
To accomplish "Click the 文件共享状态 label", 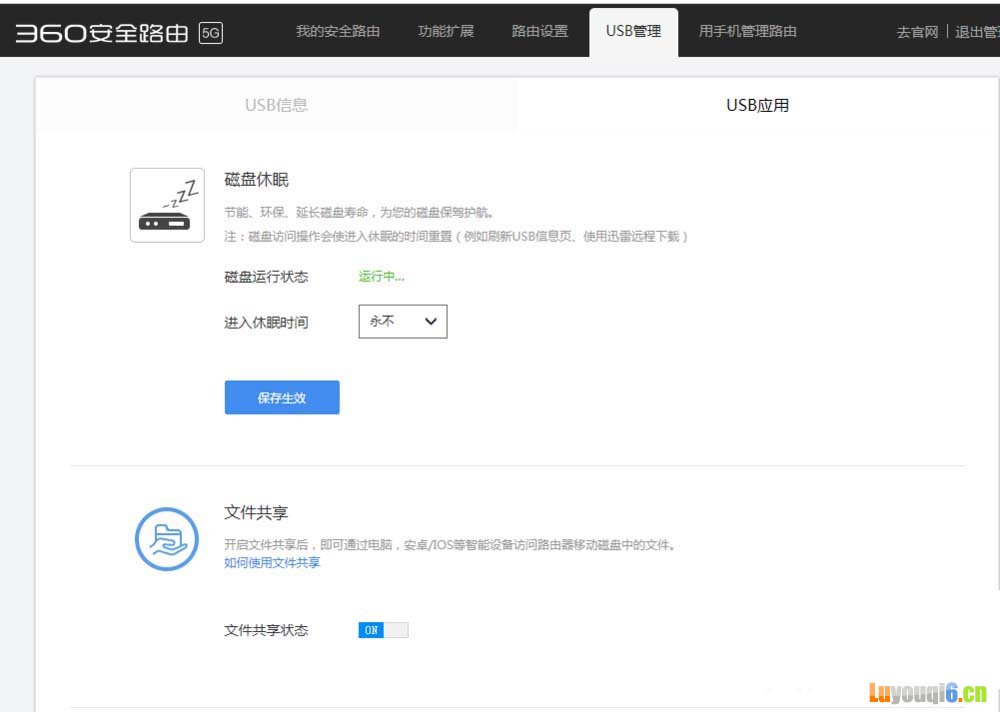I will [x=267, y=630].
